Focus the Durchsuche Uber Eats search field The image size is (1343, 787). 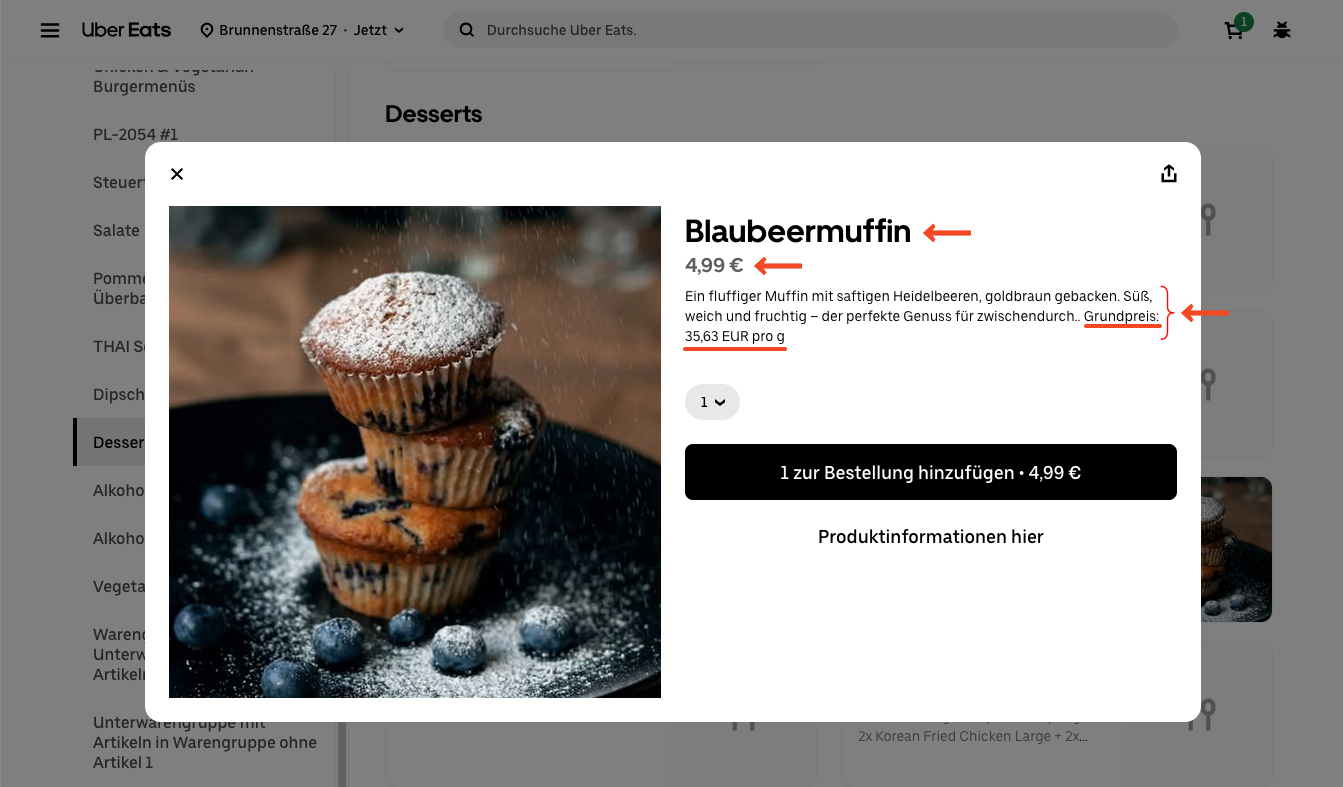point(810,30)
